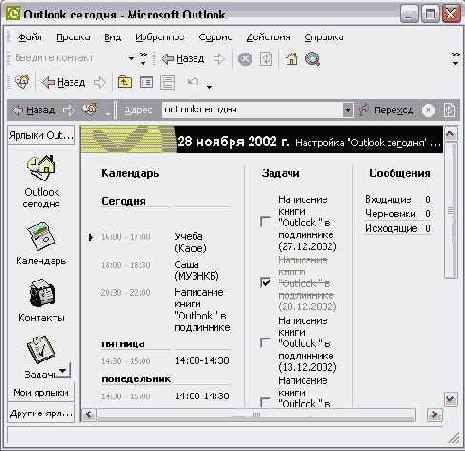Open the Входящие folder link
This screenshot has width=465, height=451.
point(388,199)
